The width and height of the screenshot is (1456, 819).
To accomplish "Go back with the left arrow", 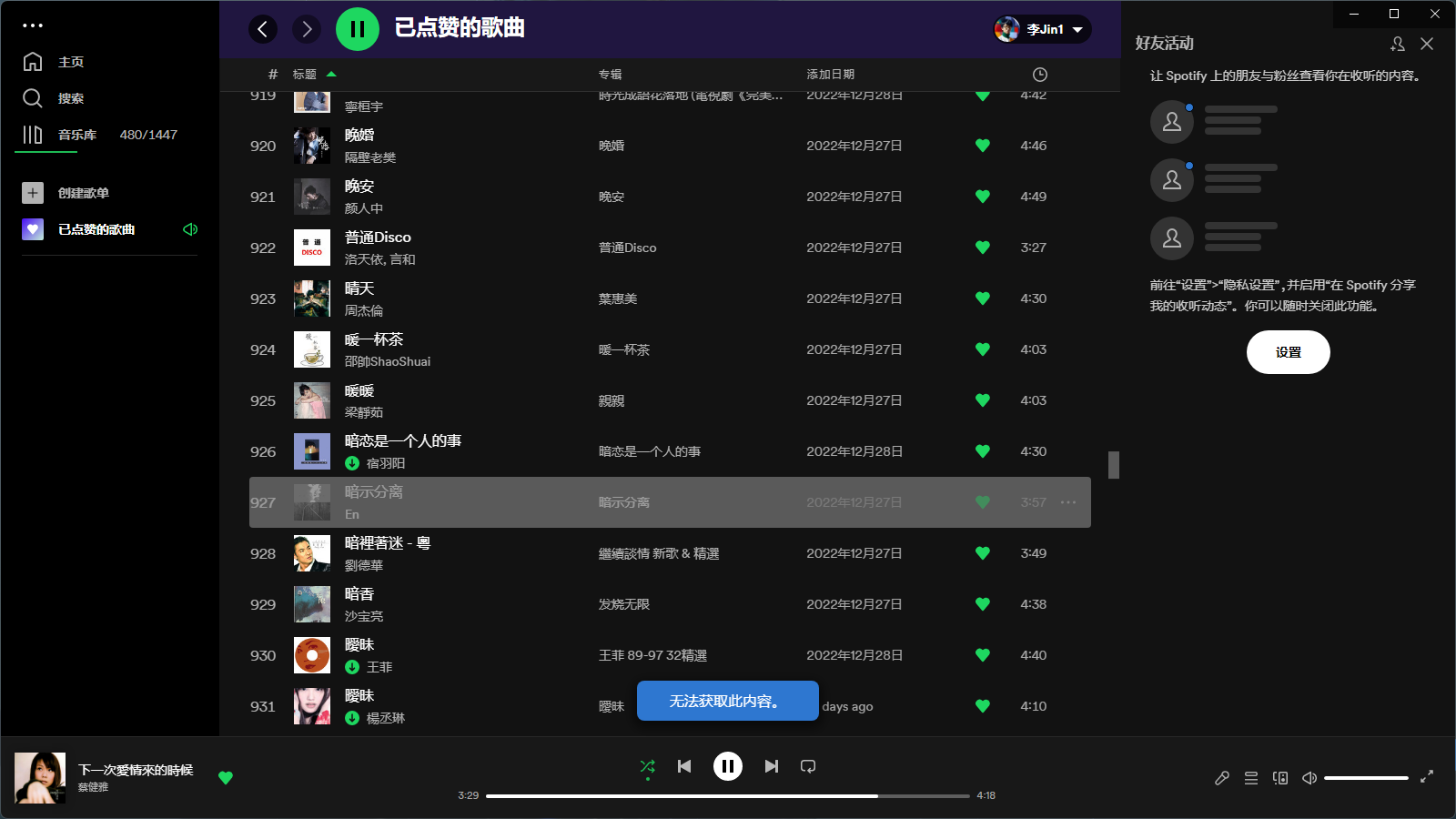I will pos(263,29).
